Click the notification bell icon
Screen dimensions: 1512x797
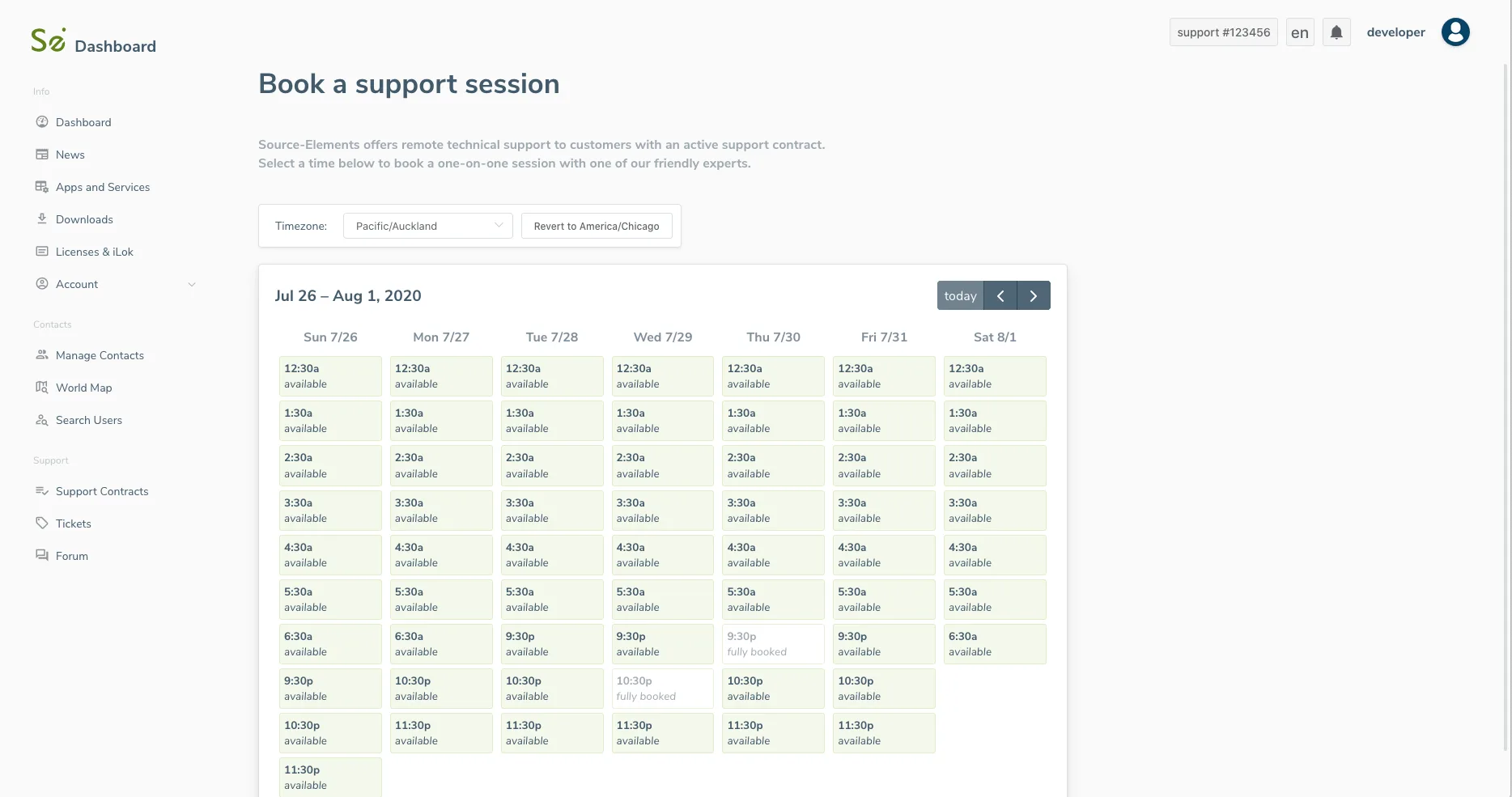(1336, 32)
